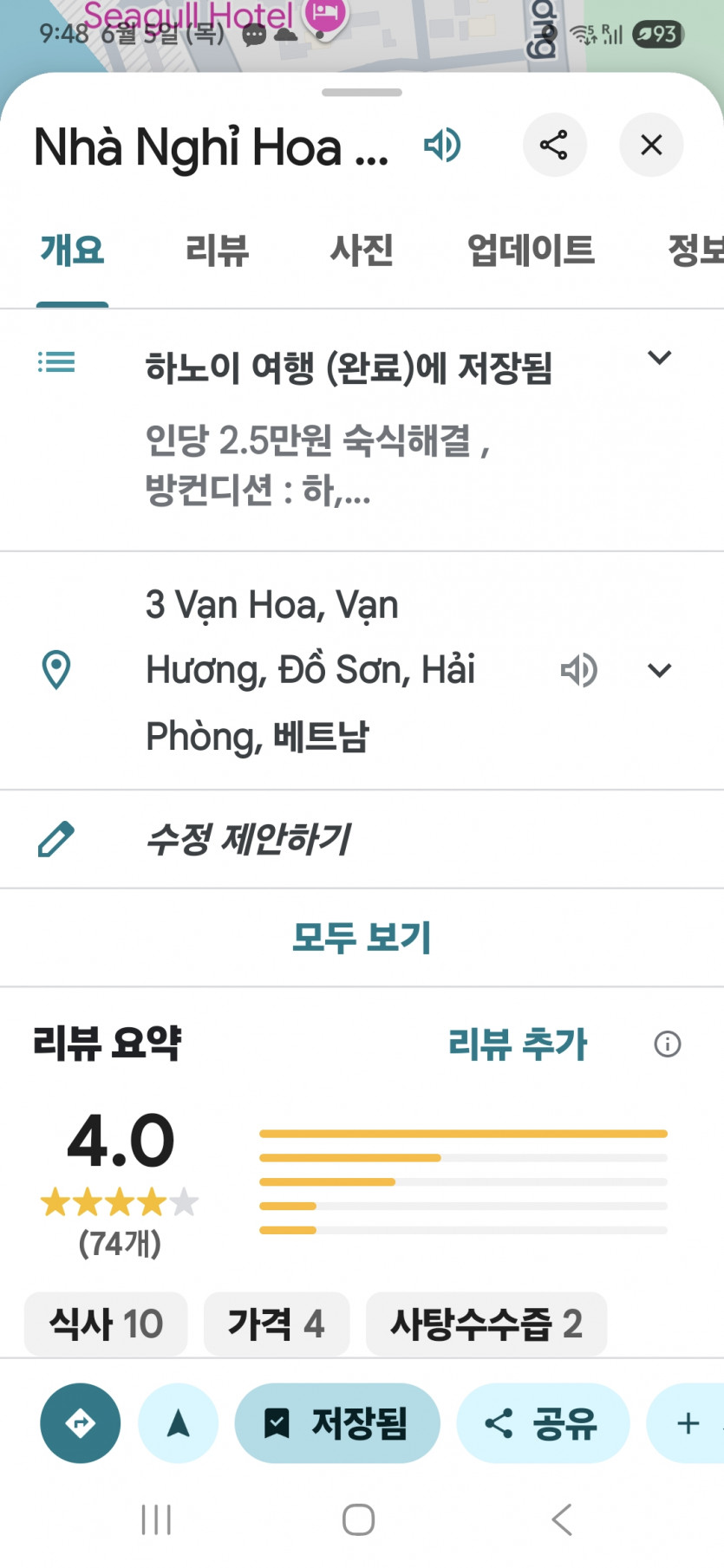The width and height of the screenshot is (724, 1568).
Task: Start navigation with arrow button
Action: (x=178, y=1423)
